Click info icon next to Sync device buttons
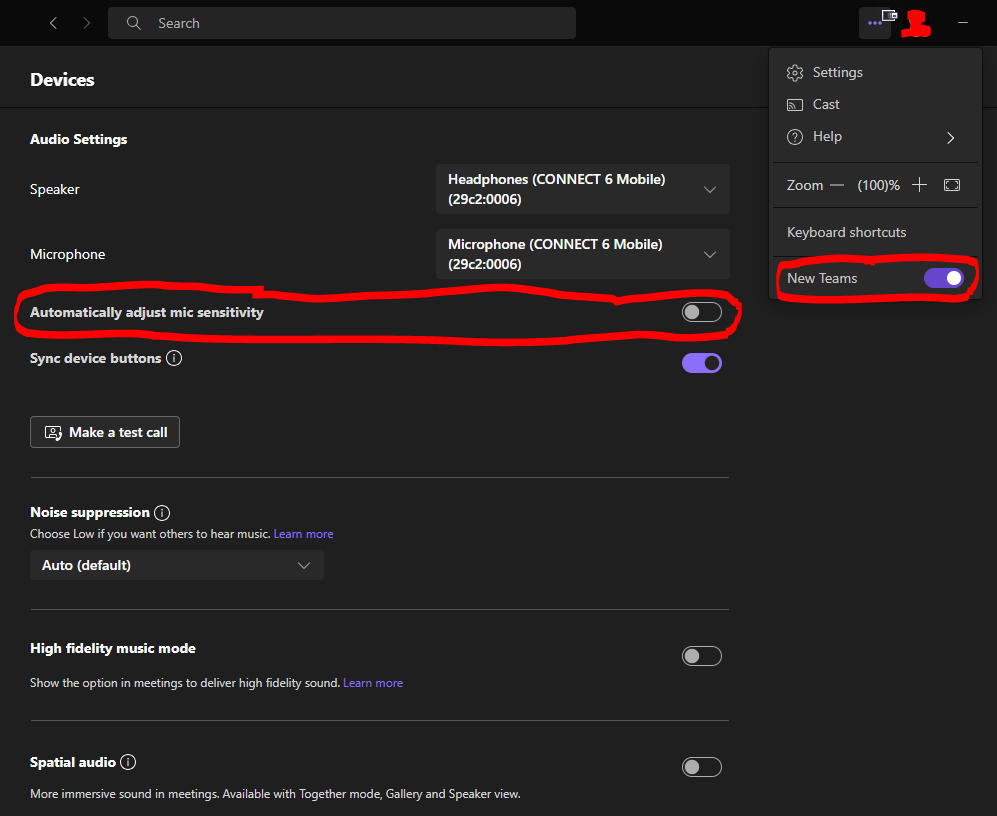 [x=174, y=358]
